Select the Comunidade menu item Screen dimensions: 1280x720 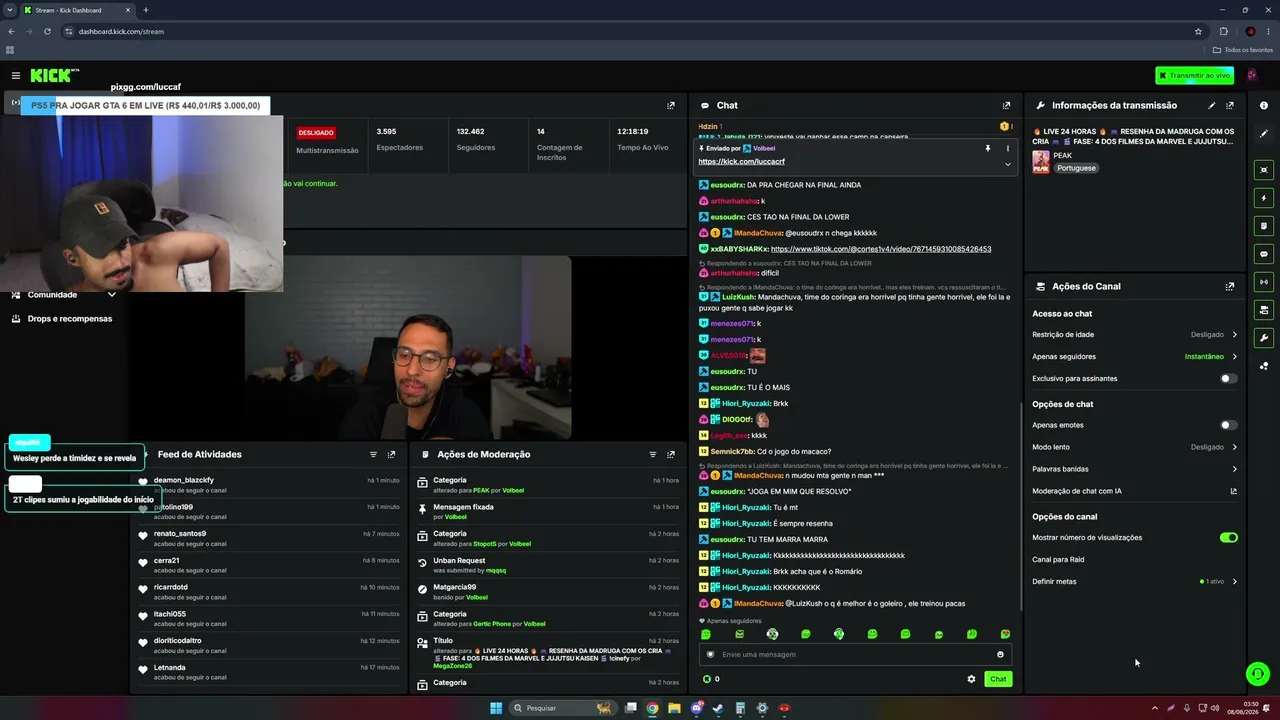[x=52, y=295]
